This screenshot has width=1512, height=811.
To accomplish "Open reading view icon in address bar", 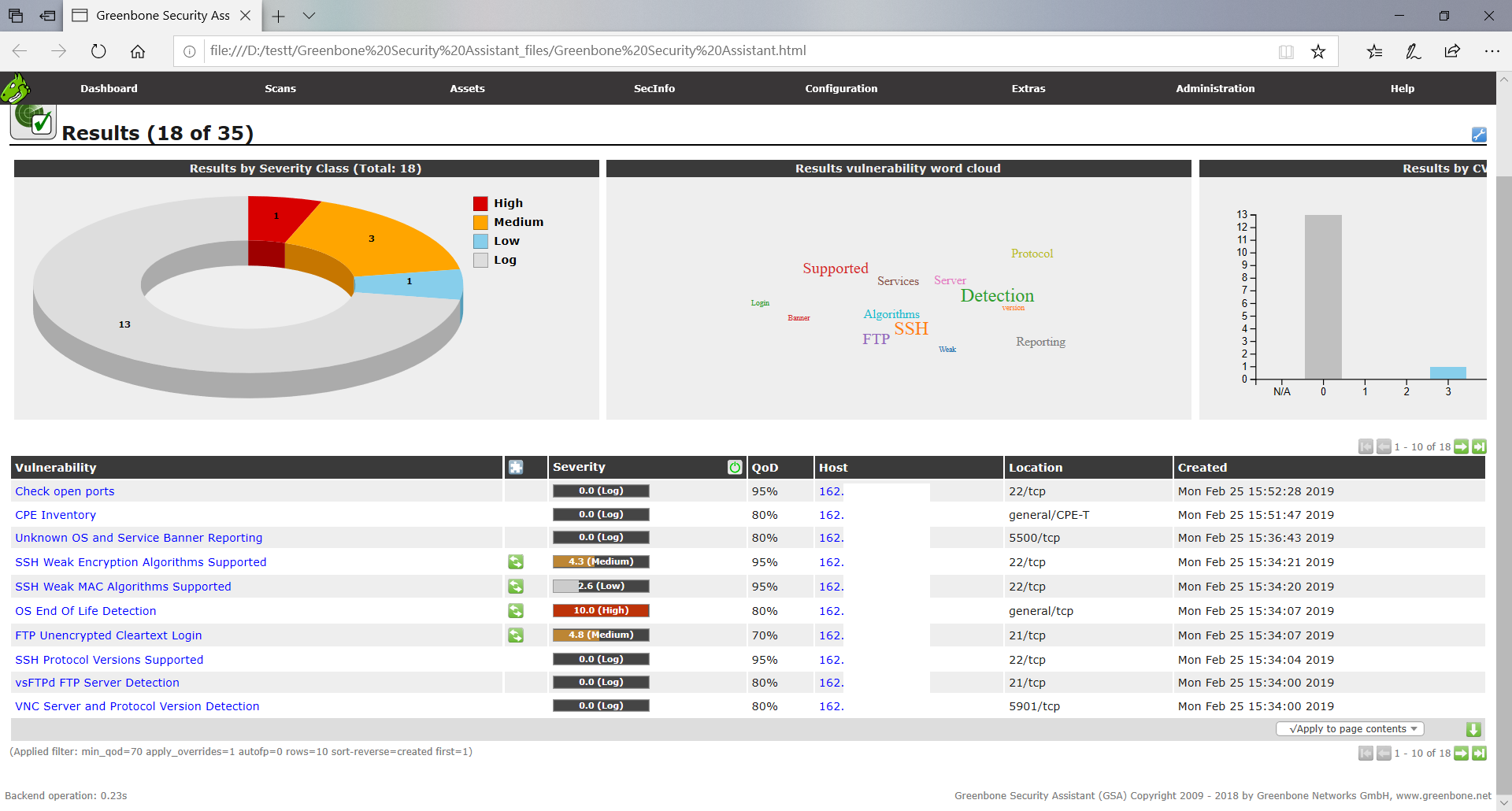I will tap(1286, 51).
